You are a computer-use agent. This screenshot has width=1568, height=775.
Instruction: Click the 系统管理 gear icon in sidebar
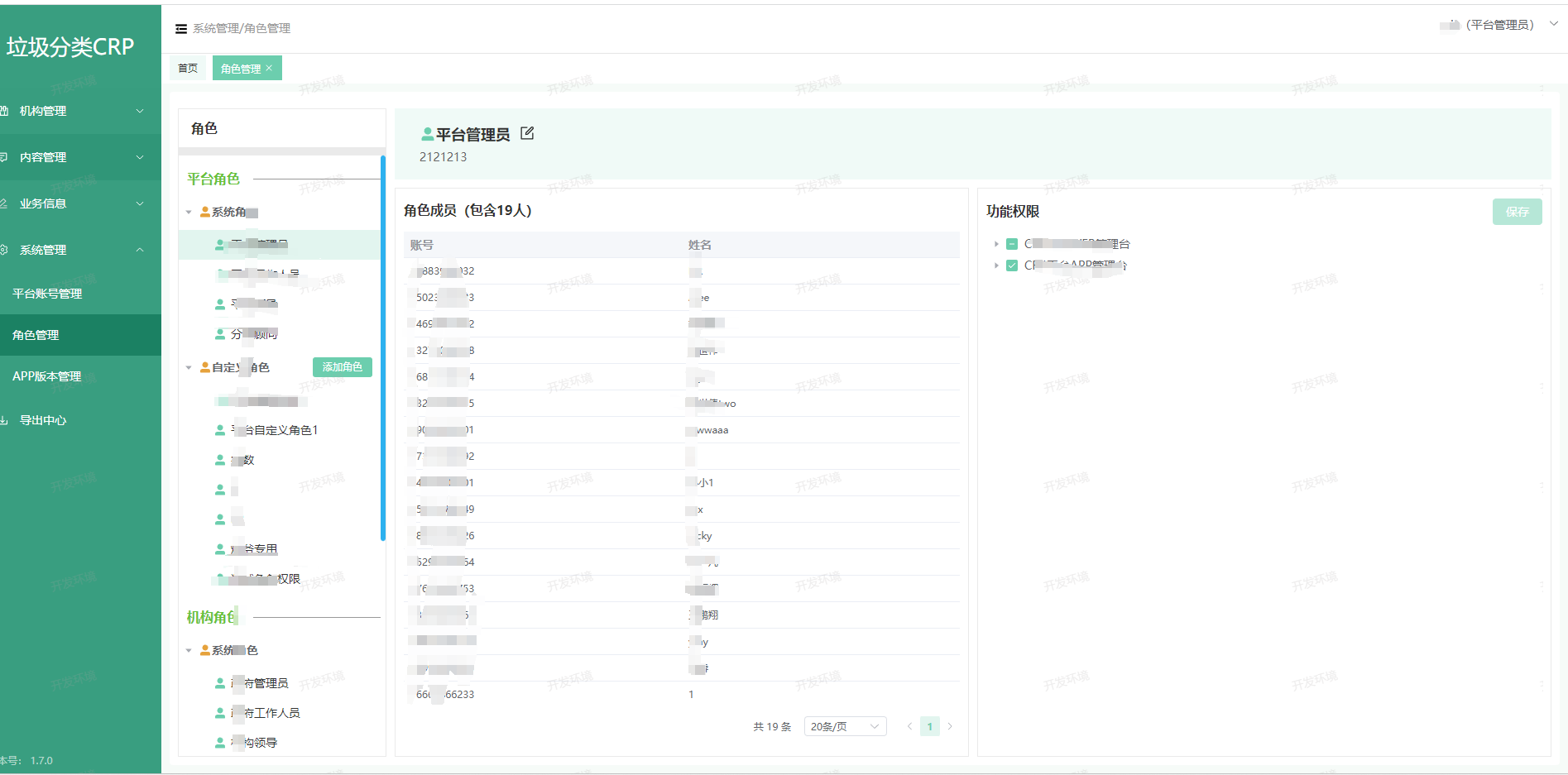tap(3, 250)
